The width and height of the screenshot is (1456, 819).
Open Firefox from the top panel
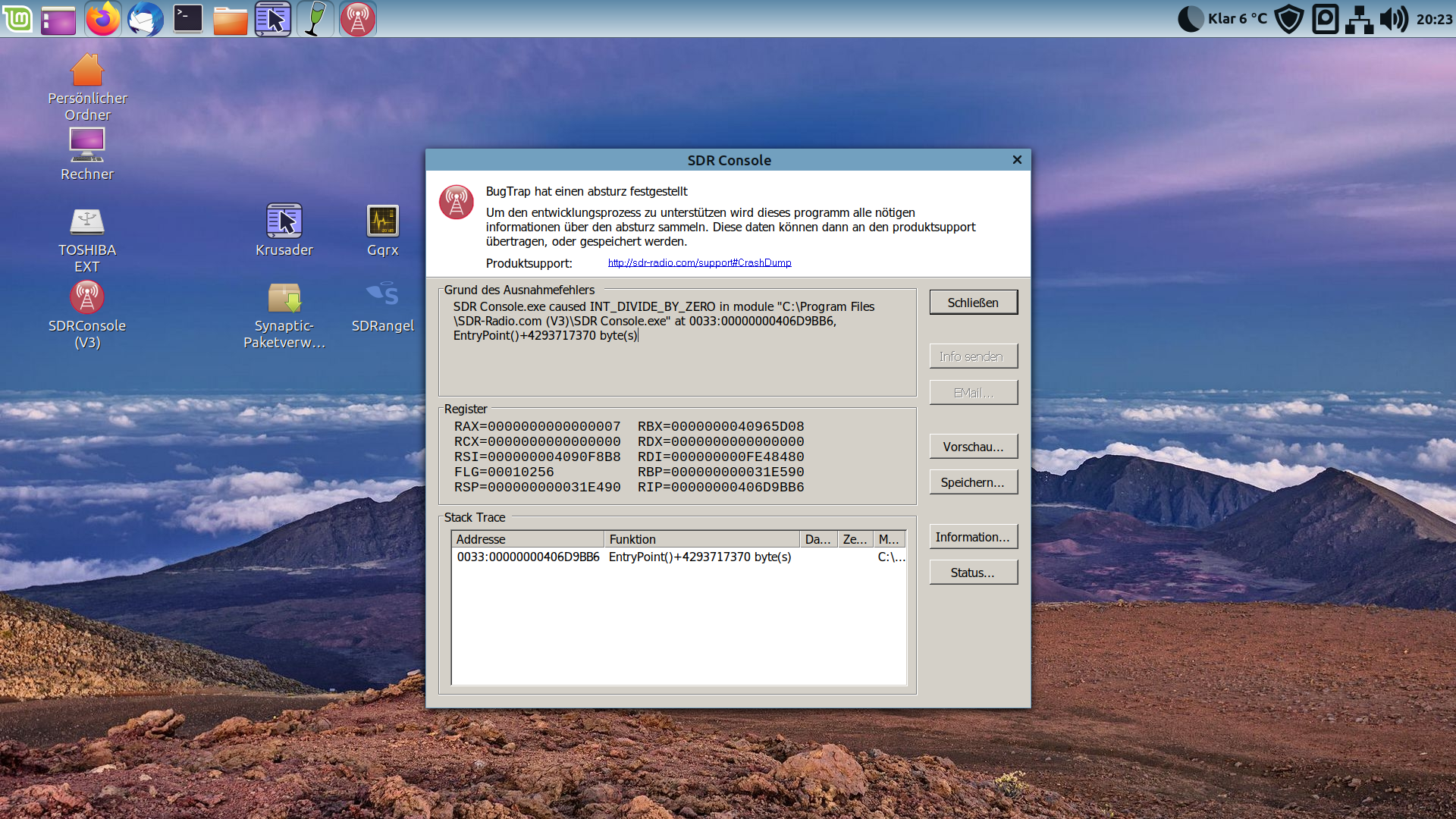point(102,19)
